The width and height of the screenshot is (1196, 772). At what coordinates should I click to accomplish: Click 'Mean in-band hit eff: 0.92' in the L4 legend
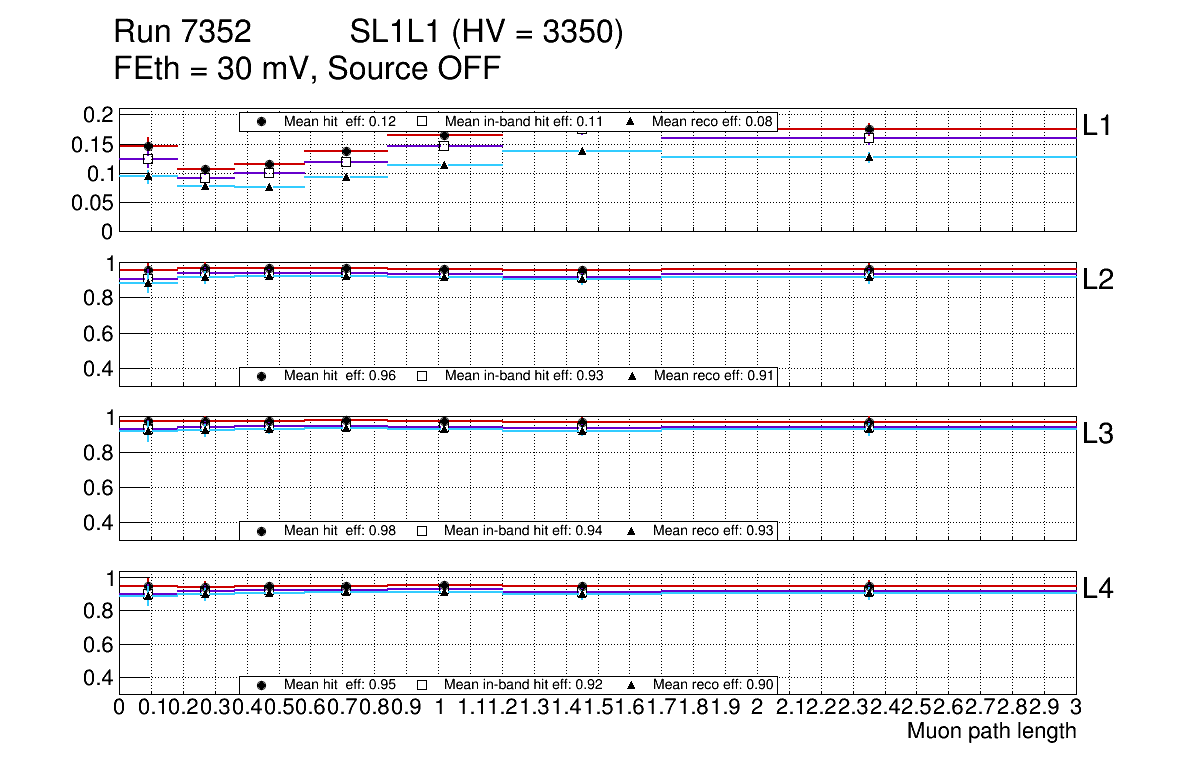point(522,685)
